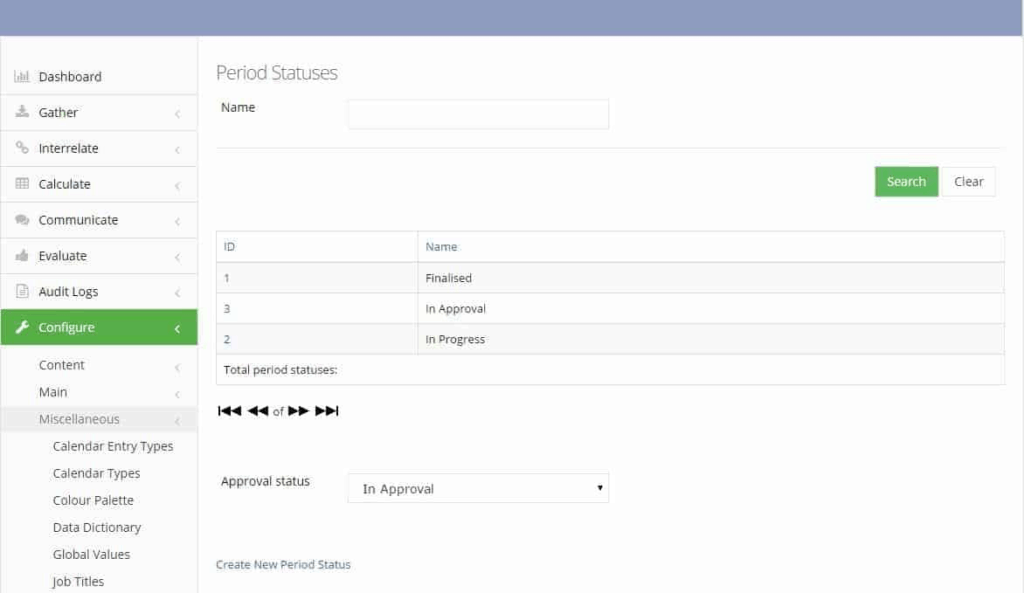1024x593 pixels.
Task: Click the Audit Logs document icon
Action: [22, 291]
